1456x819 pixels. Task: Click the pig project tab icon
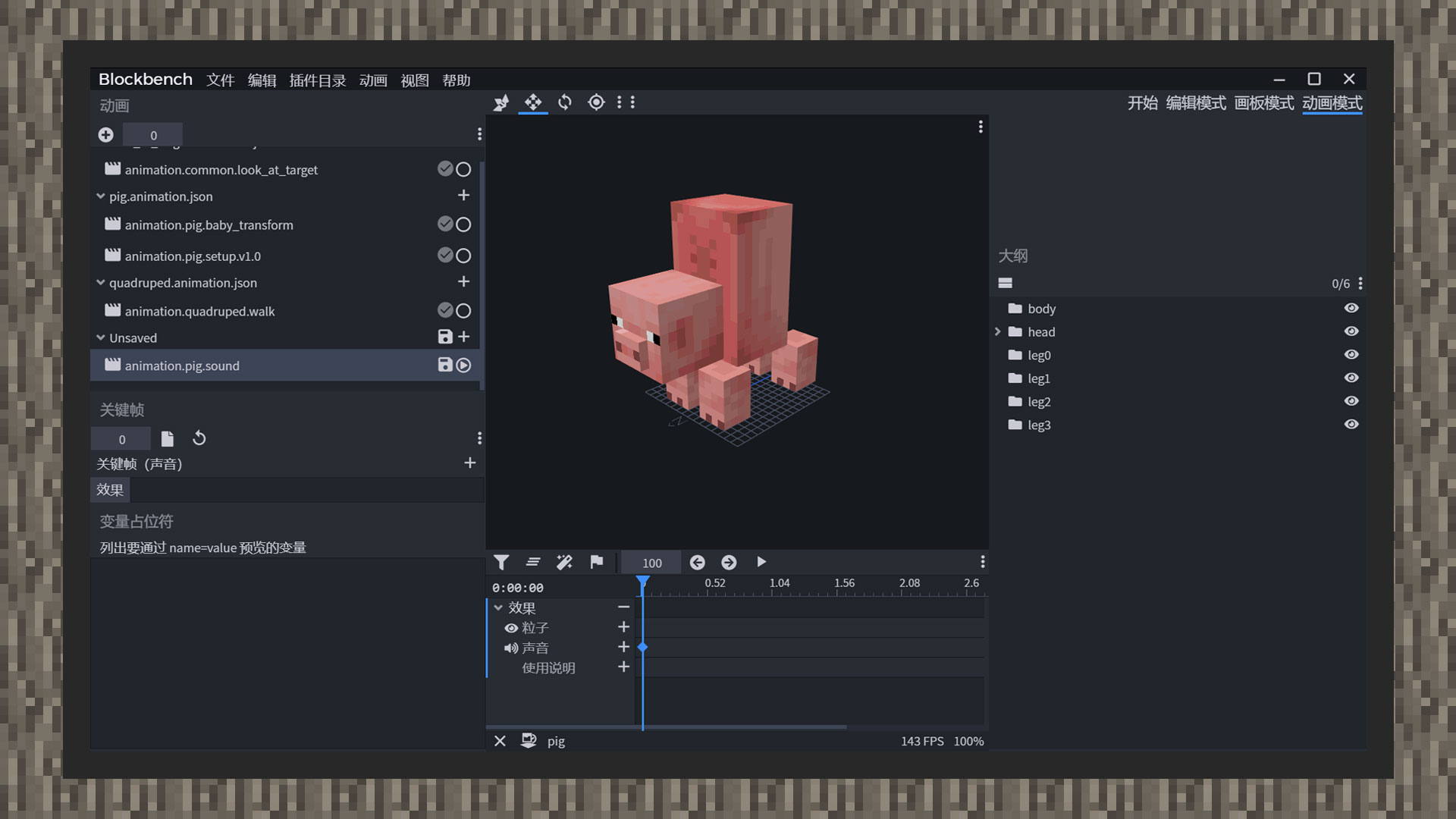[529, 741]
